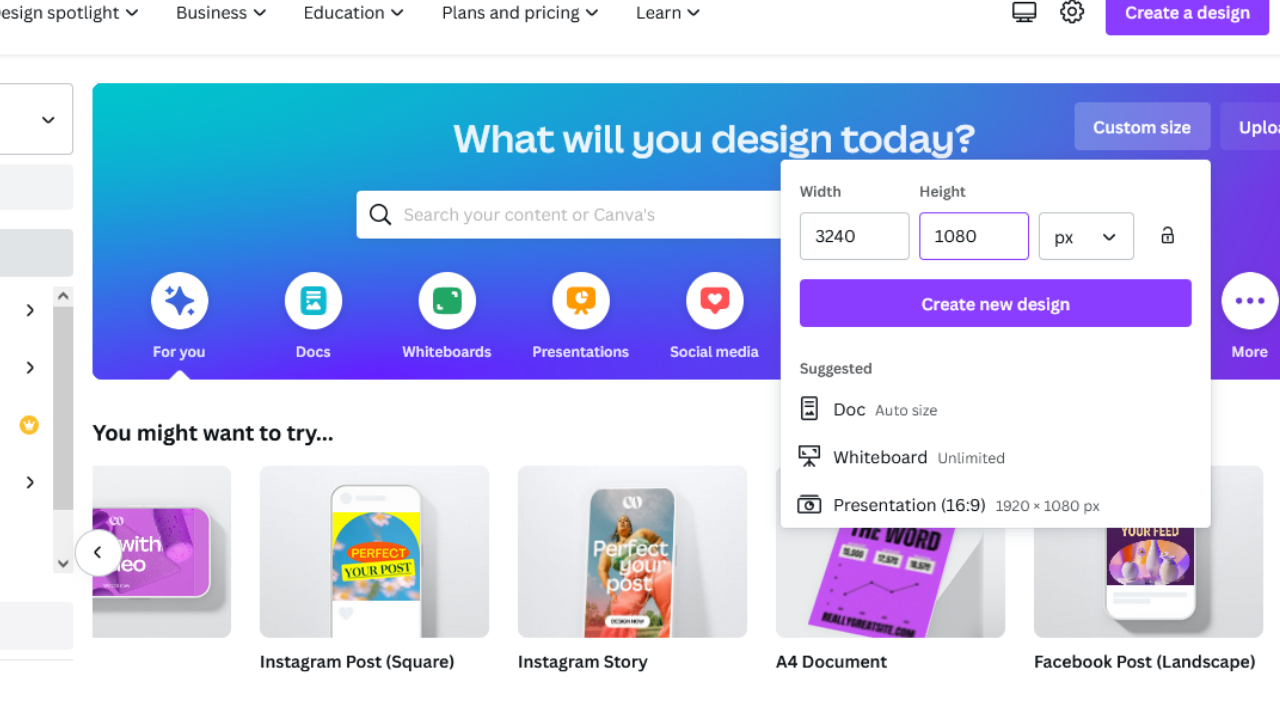Choose the Presentations category icon
Screen dimensions: 1280x720
point(581,301)
